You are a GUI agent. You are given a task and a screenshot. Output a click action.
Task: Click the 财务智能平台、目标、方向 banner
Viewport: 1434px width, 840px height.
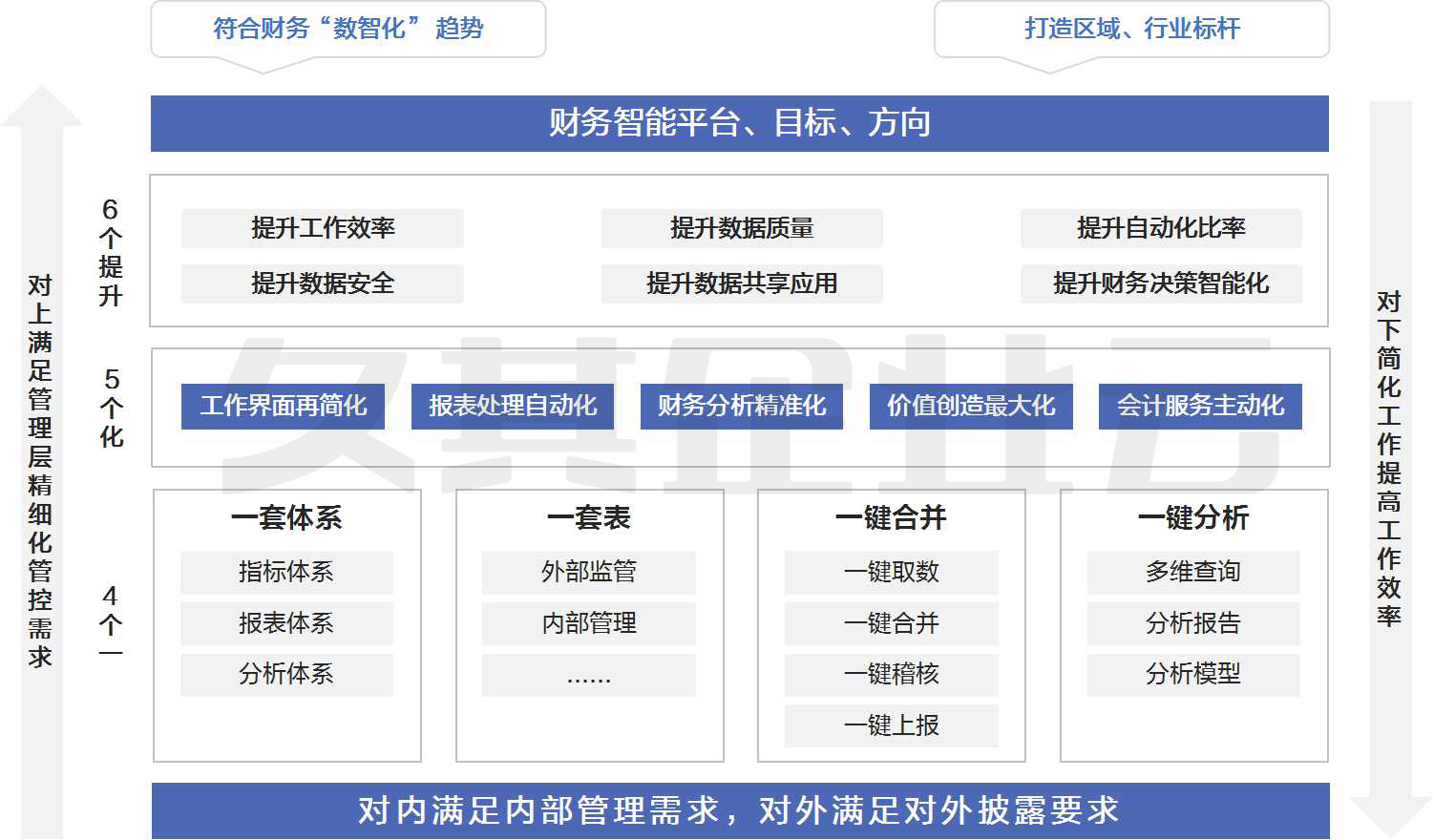pos(739,123)
